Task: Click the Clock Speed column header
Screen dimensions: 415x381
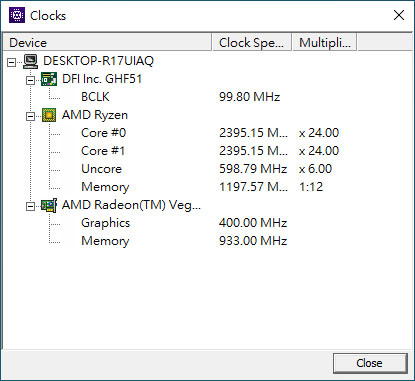Action: 252,42
